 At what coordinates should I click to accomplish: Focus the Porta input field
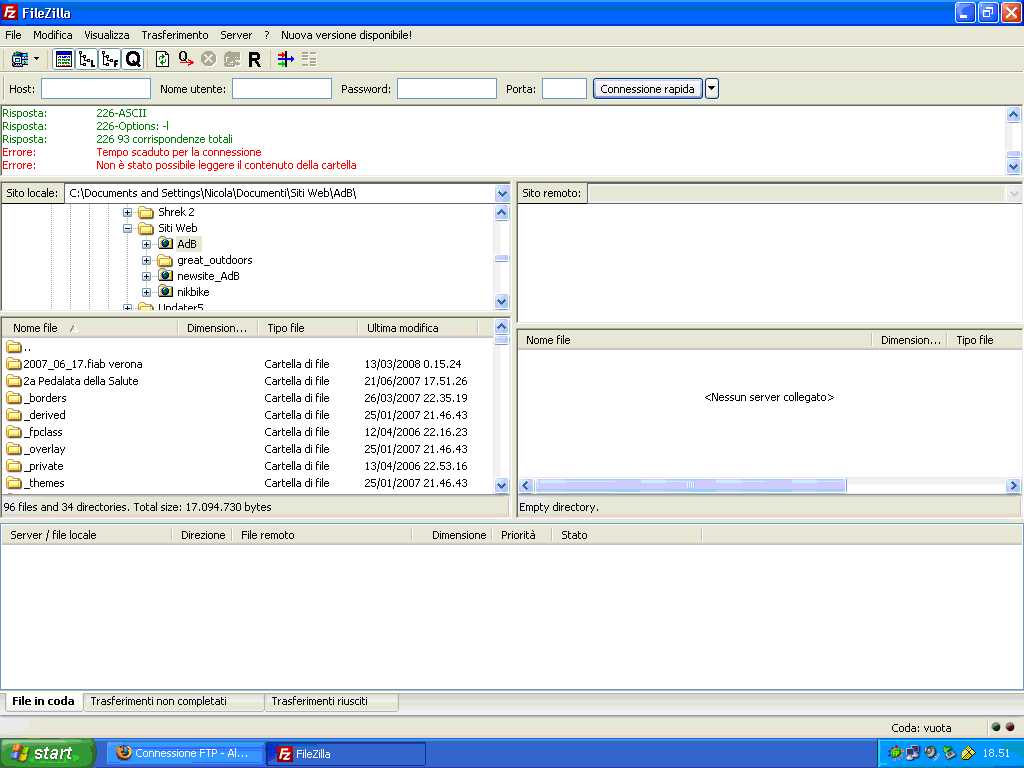564,89
